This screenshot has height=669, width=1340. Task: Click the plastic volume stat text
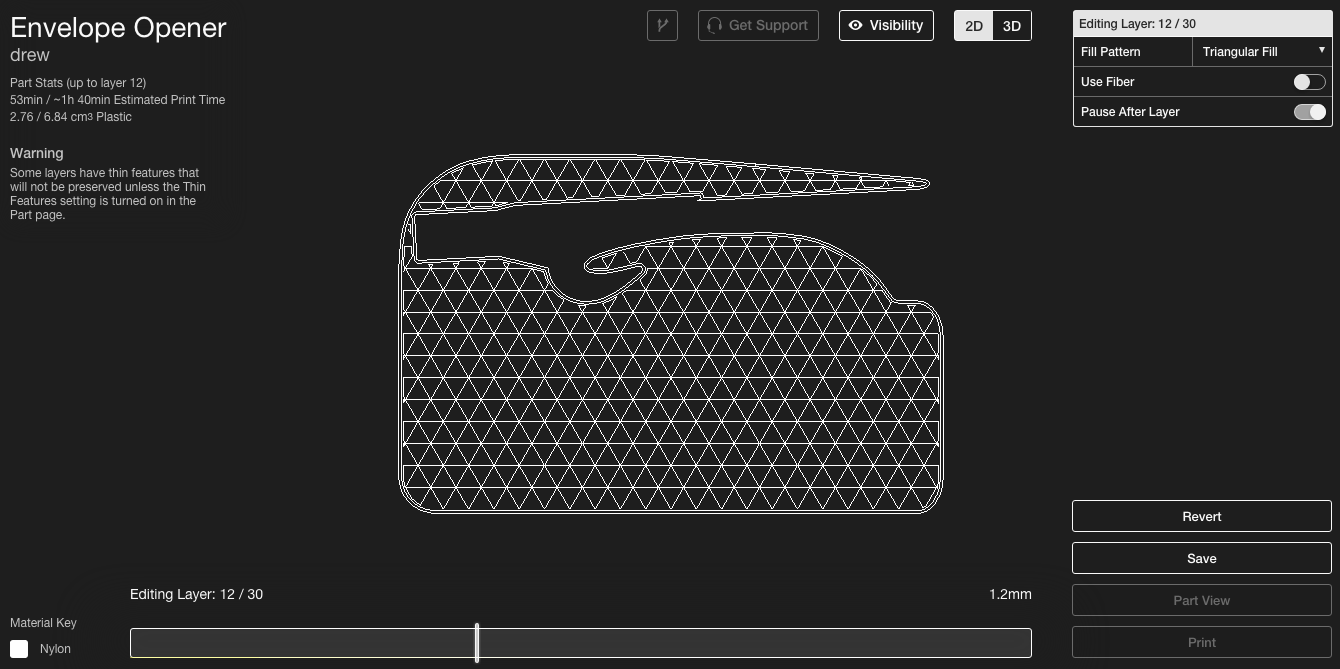71,117
